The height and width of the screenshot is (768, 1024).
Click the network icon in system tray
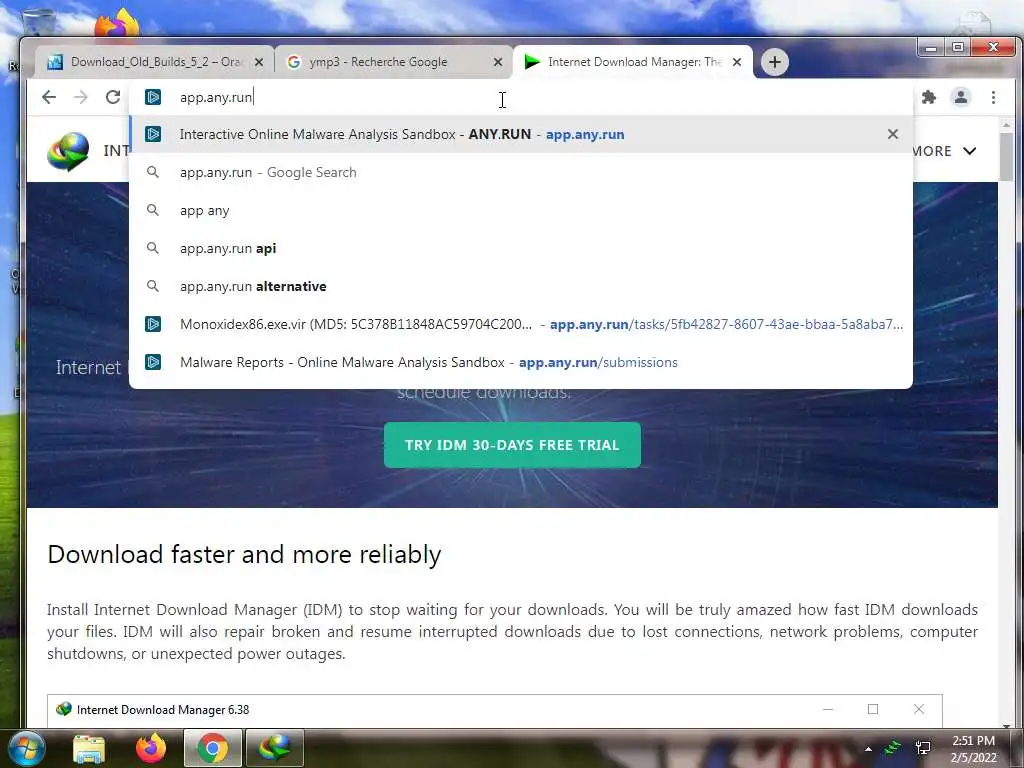923,748
